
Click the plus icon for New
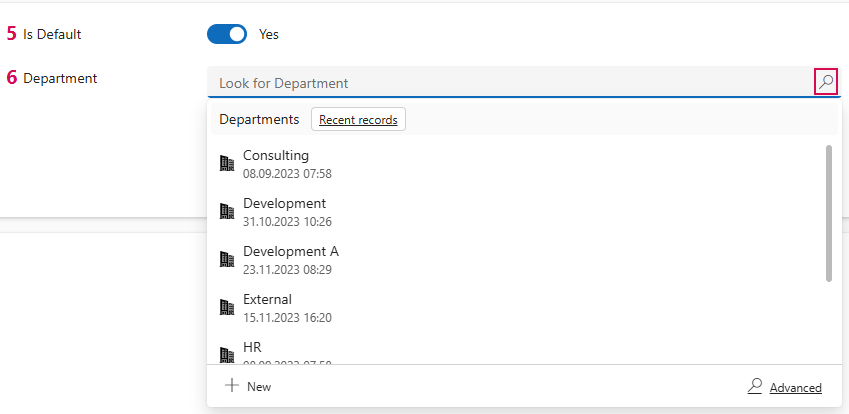232,386
